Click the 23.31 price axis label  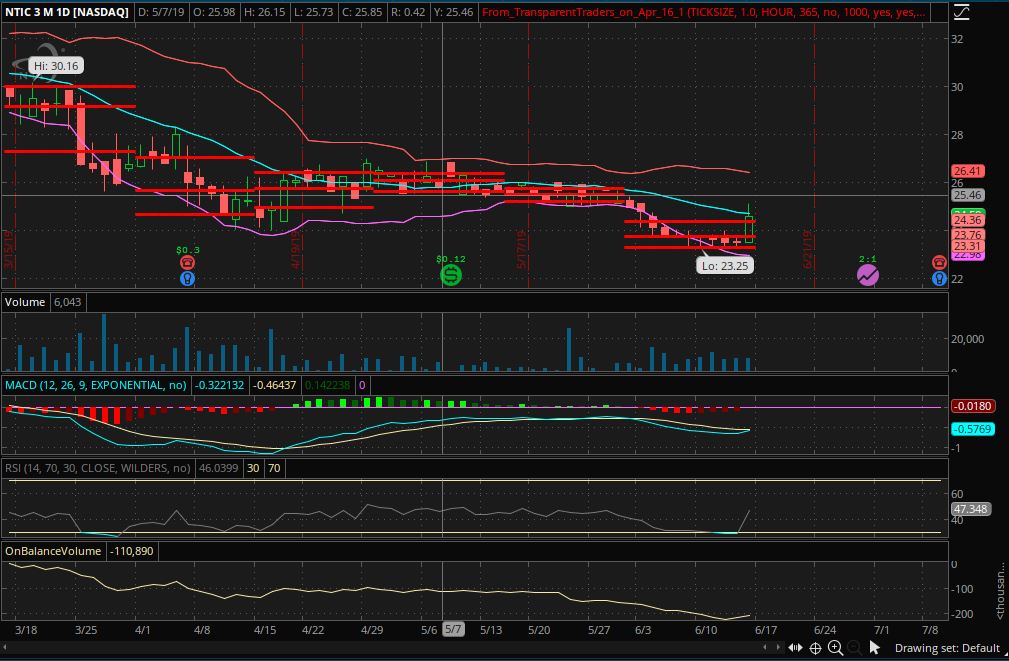(967, 246)
